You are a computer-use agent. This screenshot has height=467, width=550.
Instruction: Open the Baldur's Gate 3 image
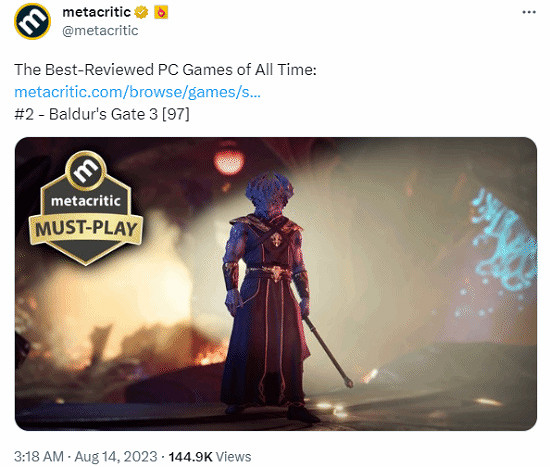[x=276, y=283]
